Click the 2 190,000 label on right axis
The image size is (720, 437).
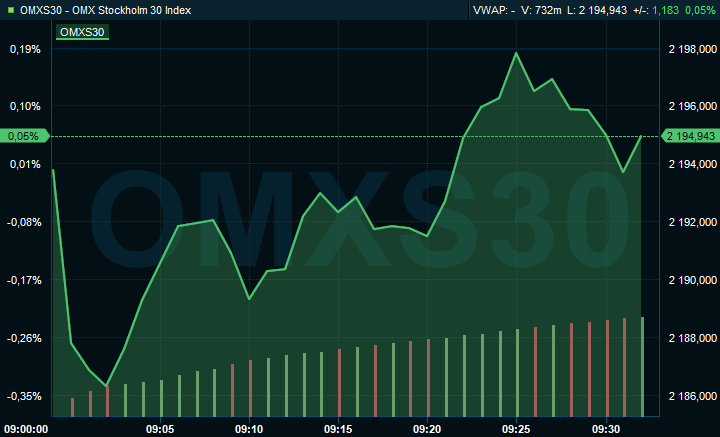click(x=692, y=280)
